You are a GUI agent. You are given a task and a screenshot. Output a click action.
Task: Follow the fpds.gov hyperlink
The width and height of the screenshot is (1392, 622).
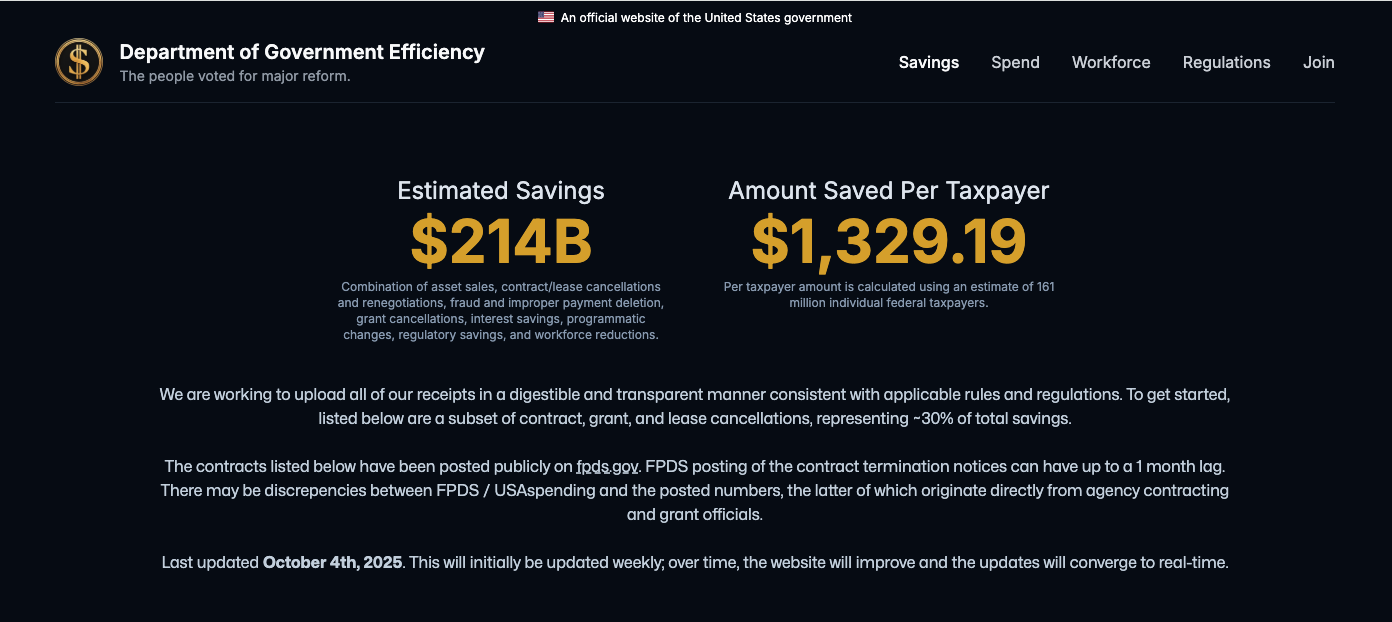click(x=607, y=466)
